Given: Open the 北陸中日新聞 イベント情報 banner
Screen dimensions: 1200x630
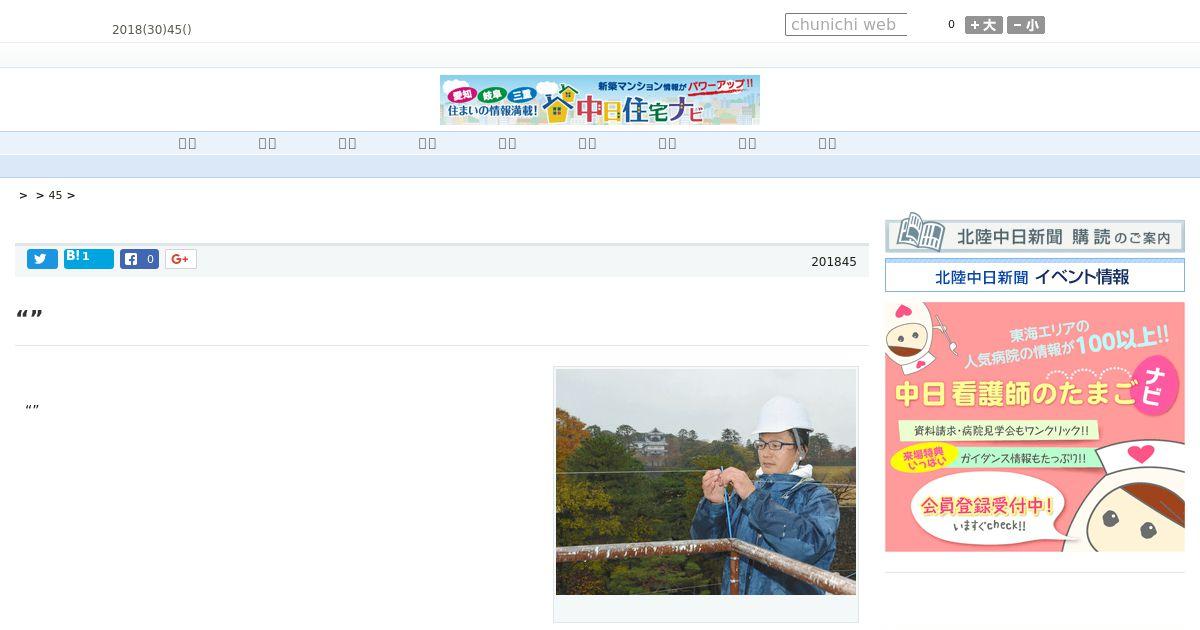Looking at the screenshot, I should (x=1035, y=277).
